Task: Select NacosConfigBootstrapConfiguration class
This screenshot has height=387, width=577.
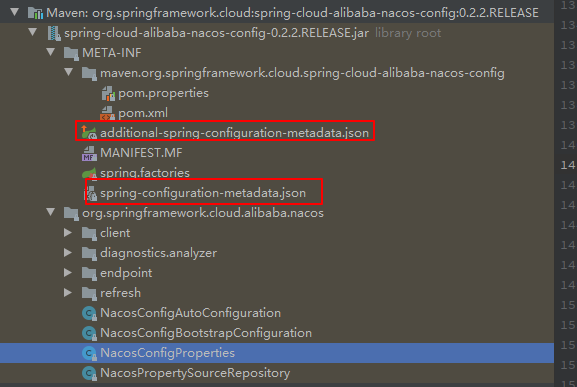Action: coord(206,333)
